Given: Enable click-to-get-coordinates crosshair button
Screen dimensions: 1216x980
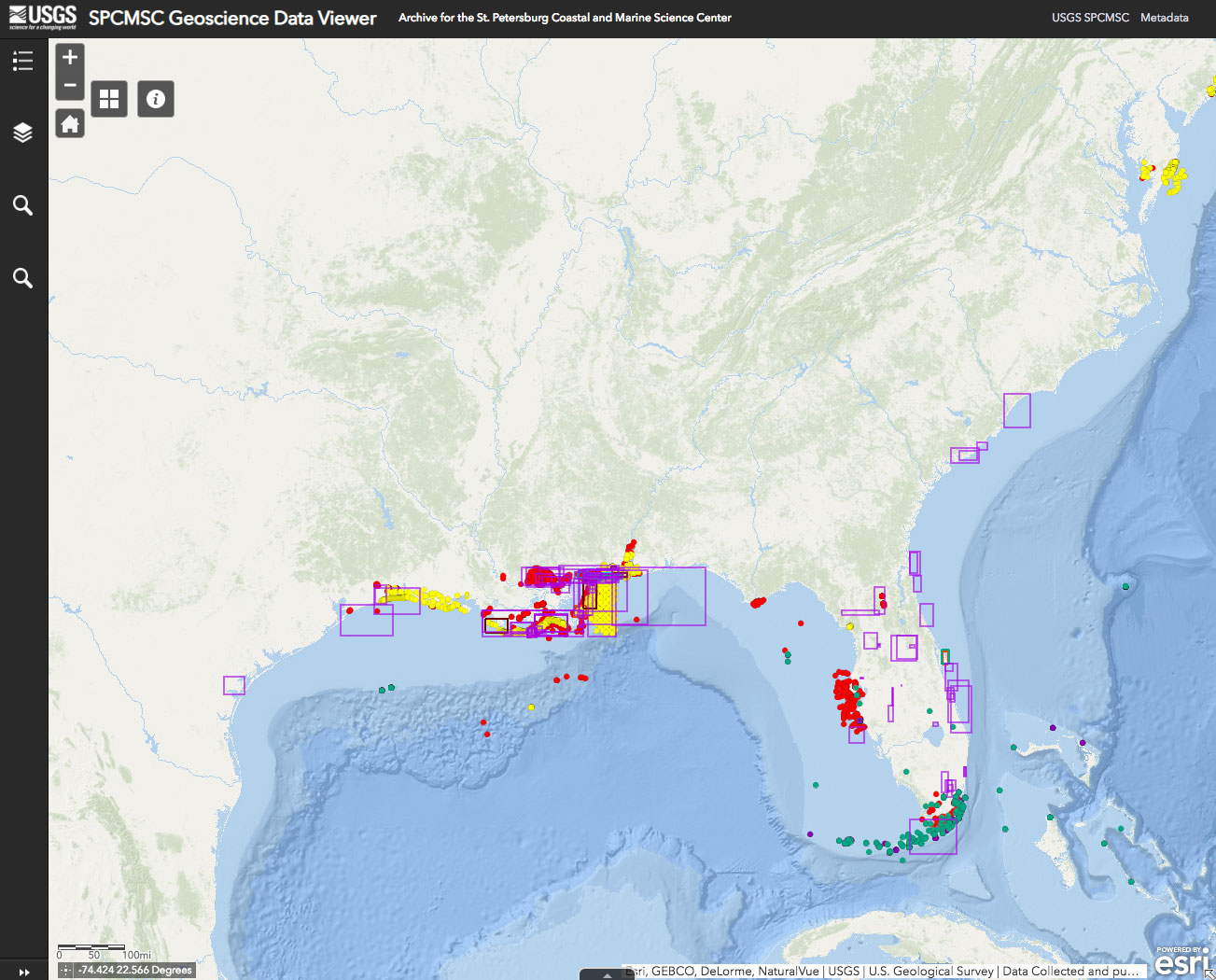Looking at the screenshot, I should pos(65,971).
